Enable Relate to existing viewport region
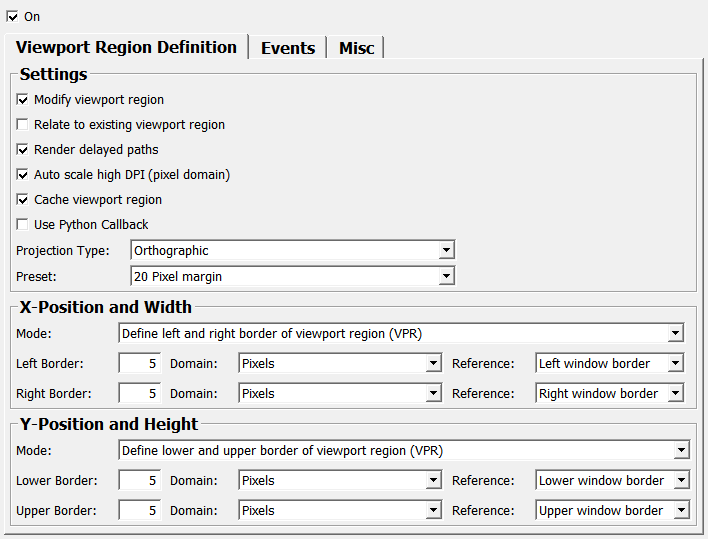Screen dimensions: 708x539 (23, 125)
